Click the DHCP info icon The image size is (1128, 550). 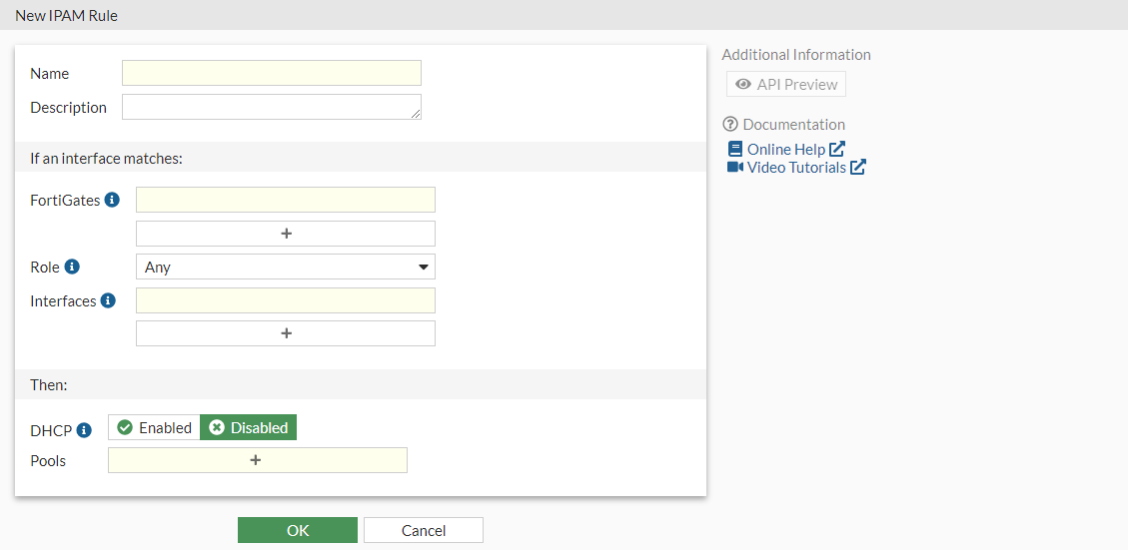[84, 429]
